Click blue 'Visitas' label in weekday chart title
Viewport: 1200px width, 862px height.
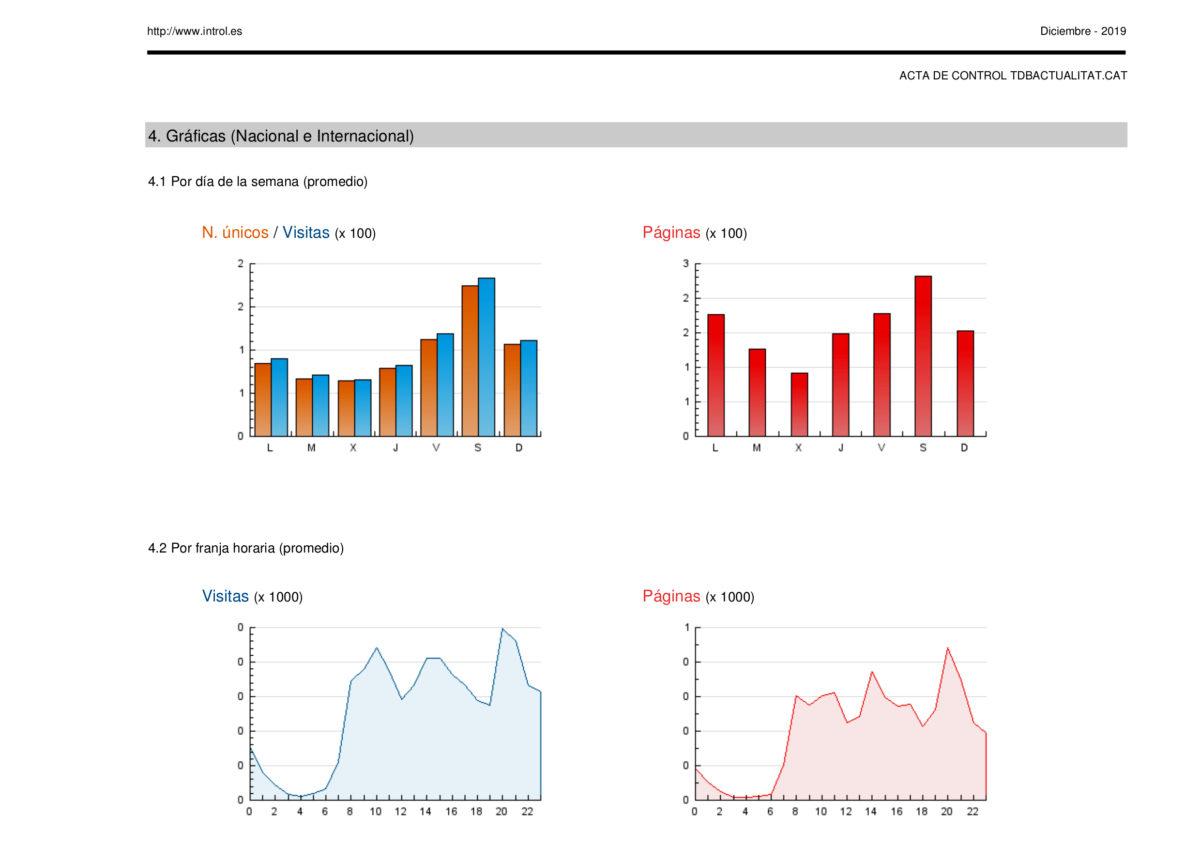click(306, 232)
